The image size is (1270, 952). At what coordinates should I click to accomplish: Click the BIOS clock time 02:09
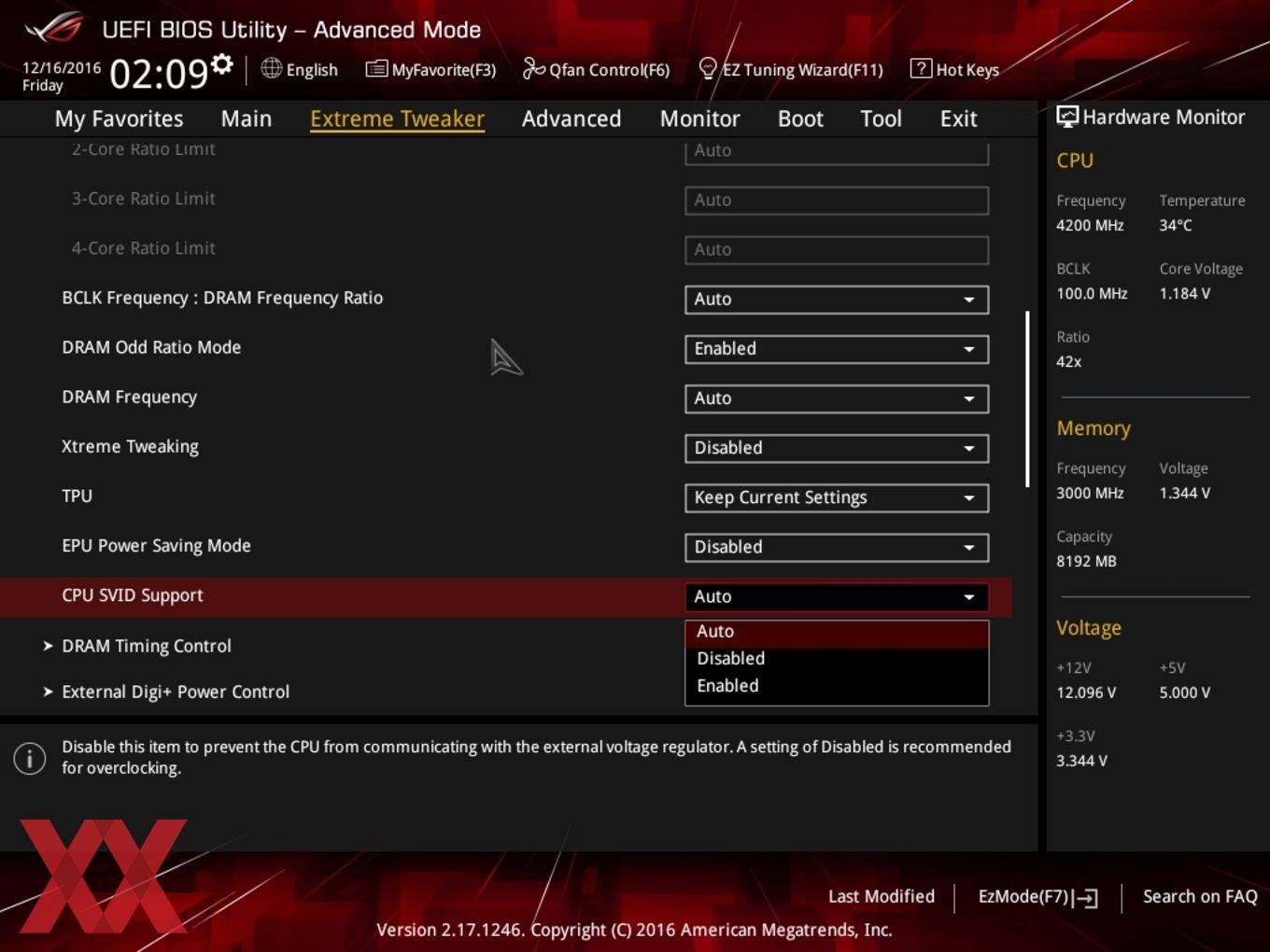(x=159, y=73)
